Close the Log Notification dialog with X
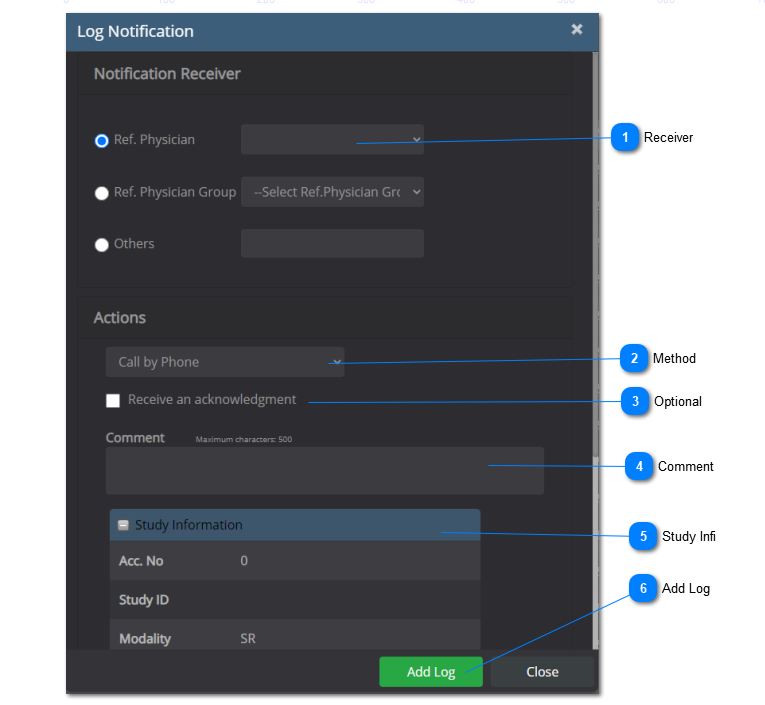 point(577,30)
